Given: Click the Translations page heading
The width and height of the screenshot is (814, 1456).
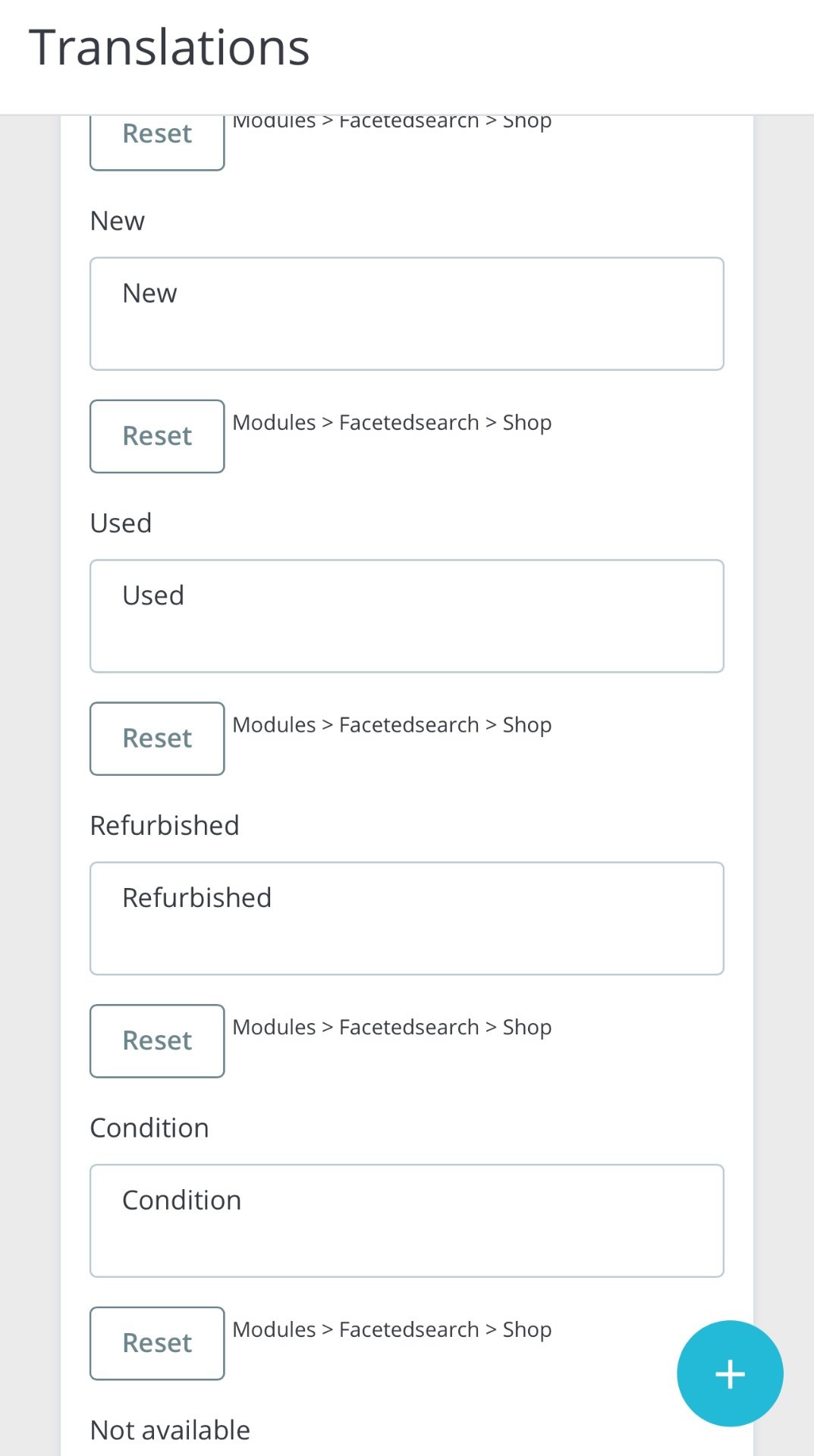Looking at the screenshot, I should (x=169, y=48).
